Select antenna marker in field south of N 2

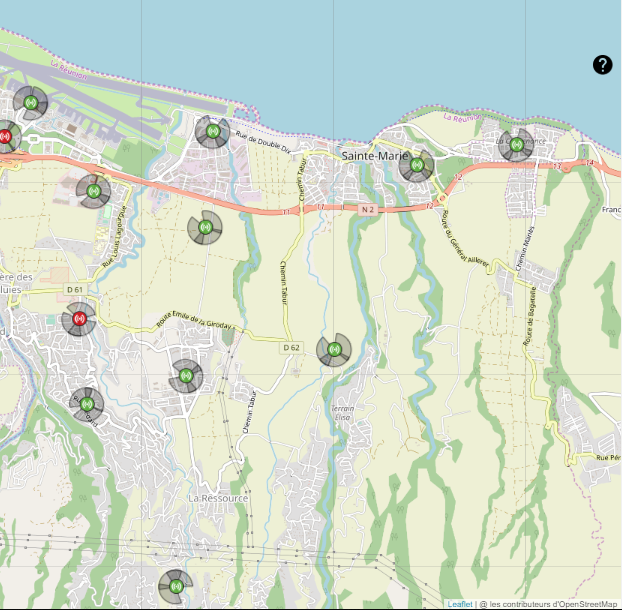[205, 228]
